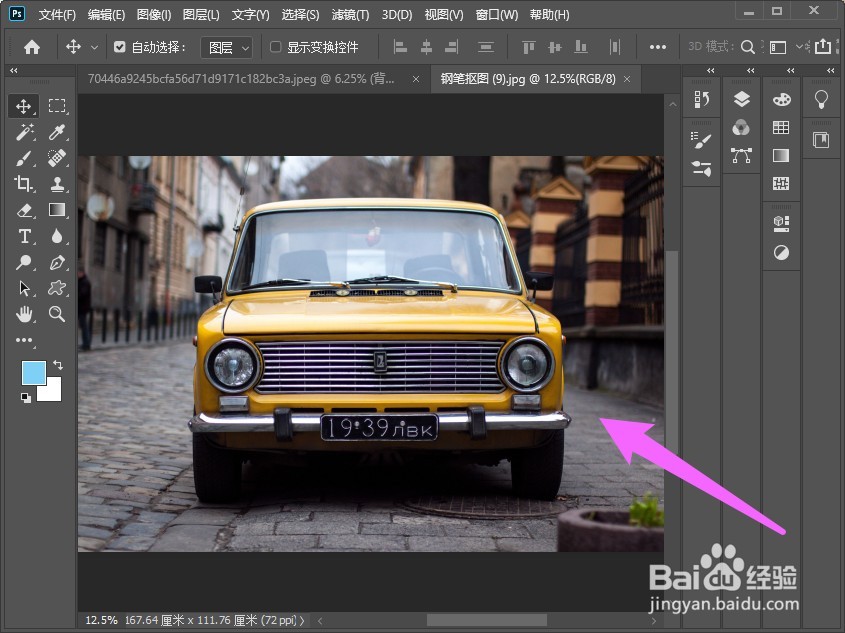Open more align options ellipsis
Viewport: 845px width, 633px height.
(x=657, y=47)
